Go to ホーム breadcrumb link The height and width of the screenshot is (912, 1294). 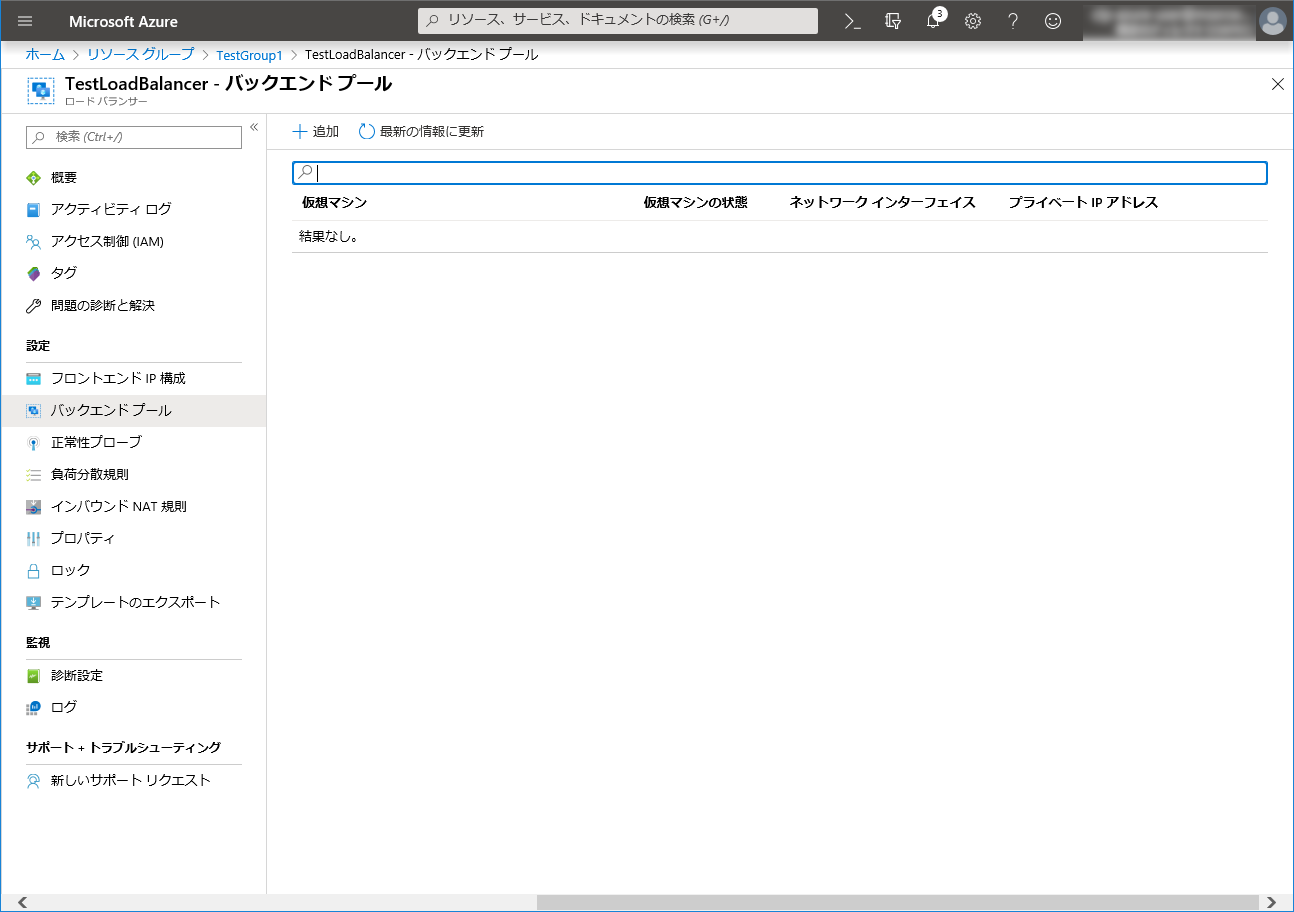click(x=45, y=54)
